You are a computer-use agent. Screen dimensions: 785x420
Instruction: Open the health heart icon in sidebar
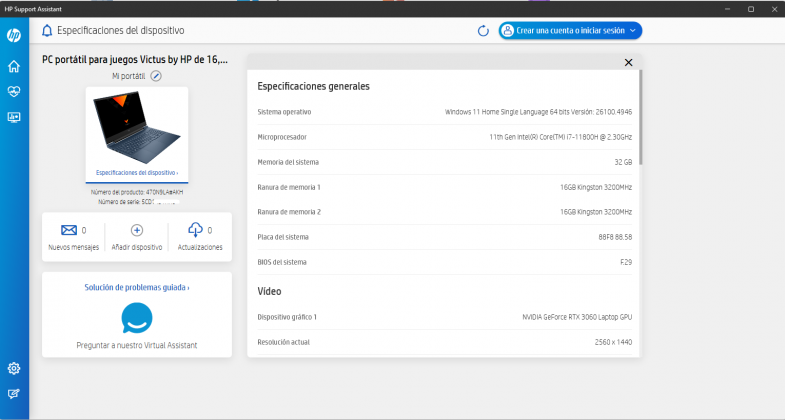click(14, 92)
